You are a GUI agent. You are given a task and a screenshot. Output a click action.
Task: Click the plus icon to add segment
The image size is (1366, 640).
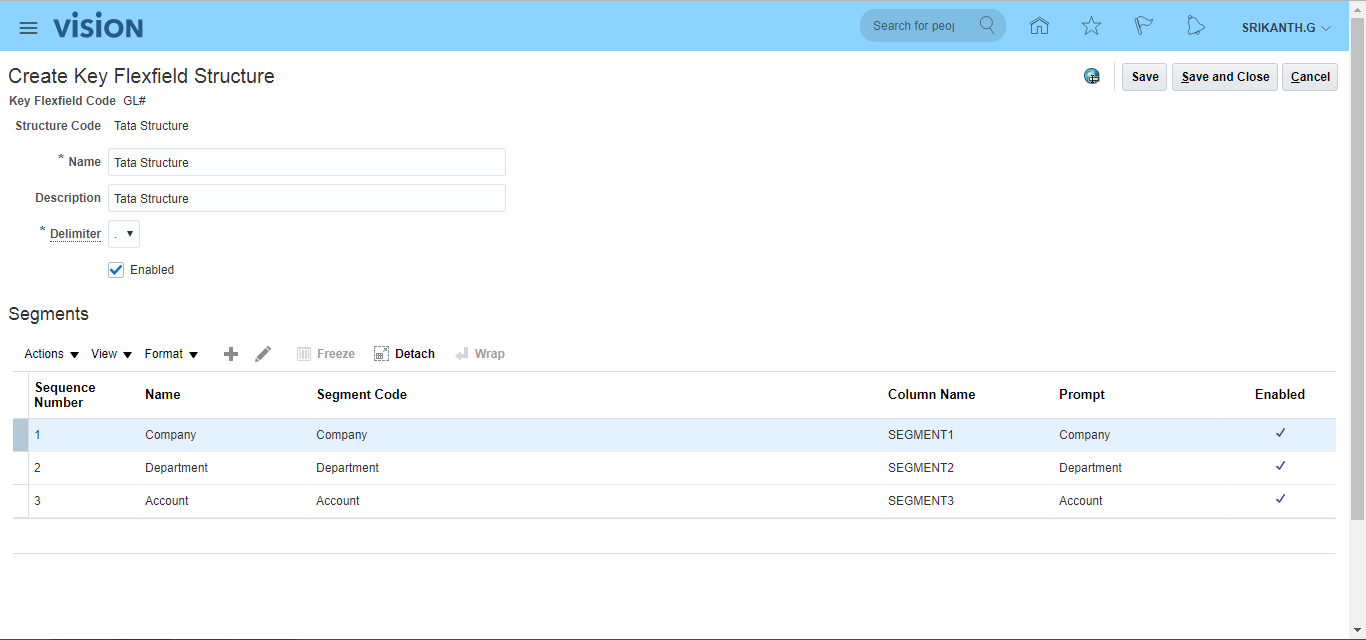pos(231,354)
